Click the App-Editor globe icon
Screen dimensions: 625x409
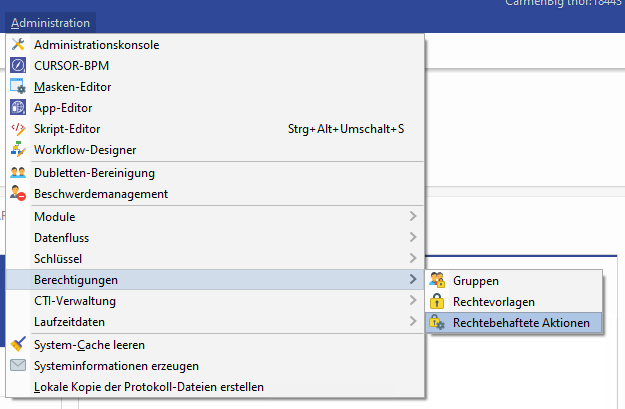[x=17, y=108]
